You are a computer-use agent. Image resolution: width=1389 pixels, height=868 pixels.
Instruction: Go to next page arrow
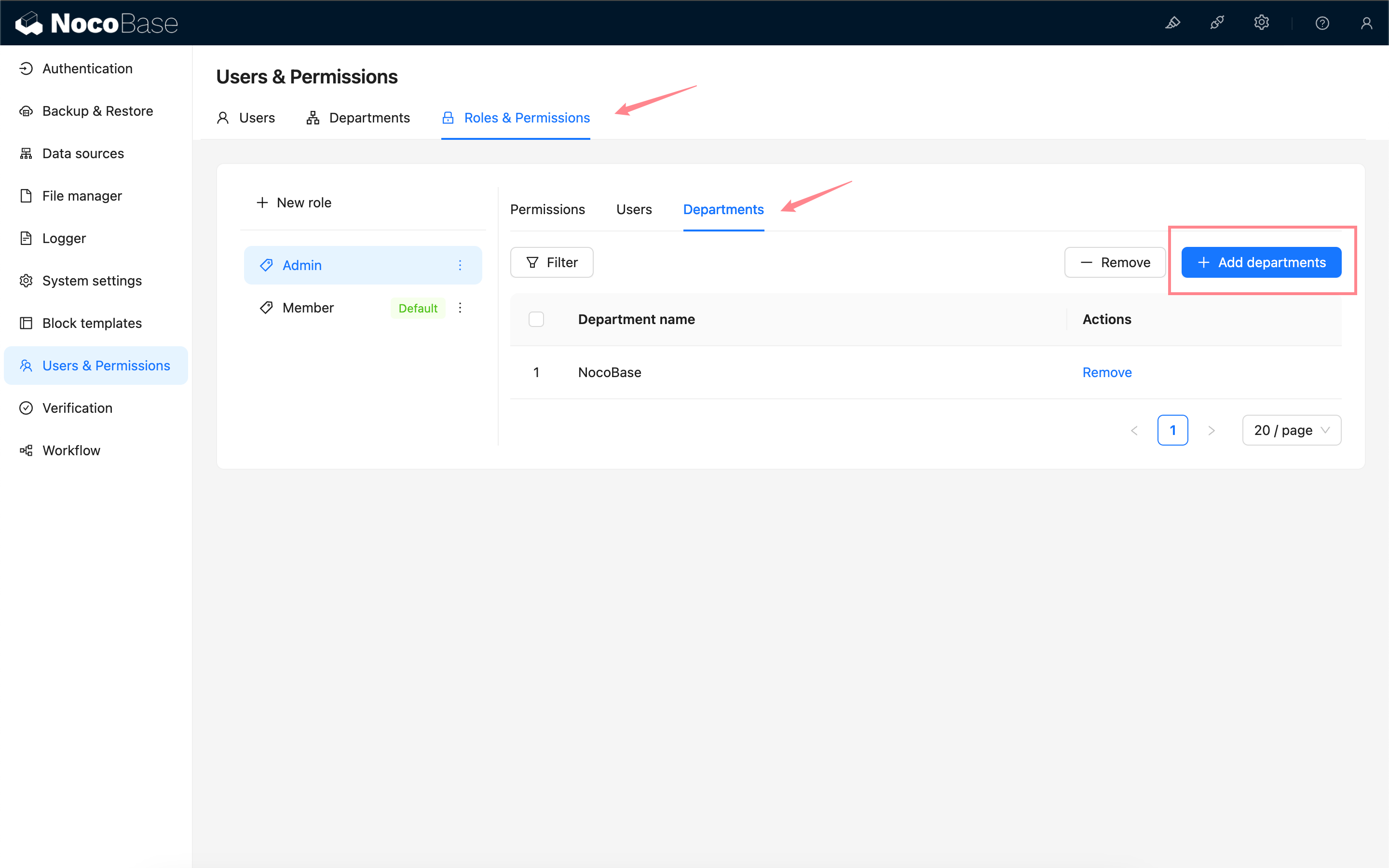click(x=1211, y=430)
